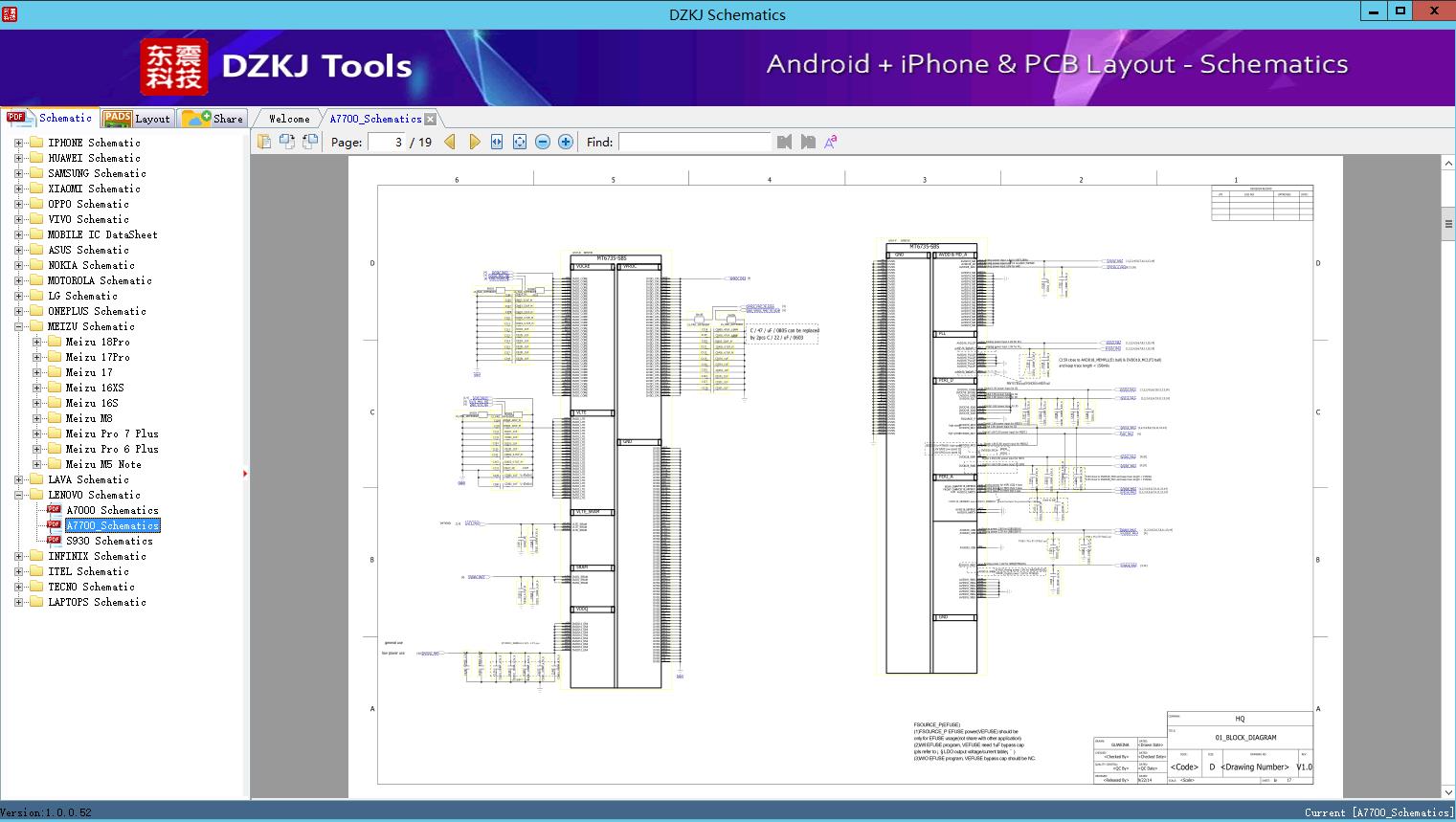Expand the INFINIX Schematic node
The height and width of the screenshot is (822, 1456).
click(x=18, y=556)
